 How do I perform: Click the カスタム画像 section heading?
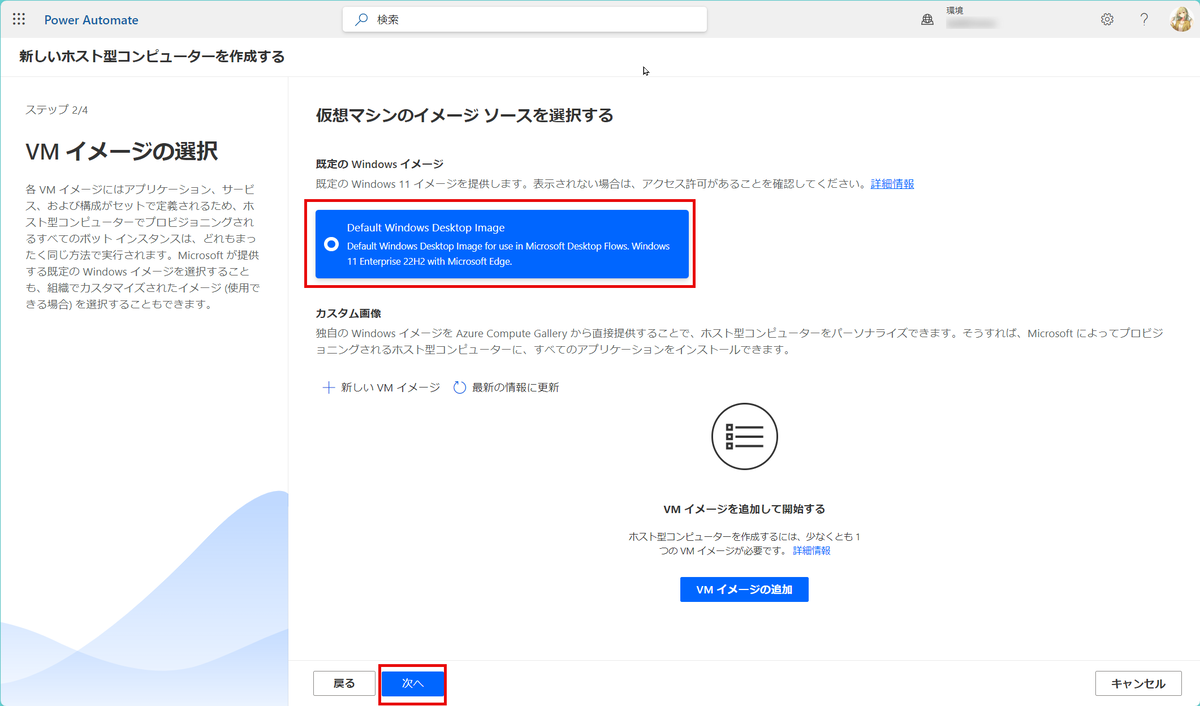(349, 313)
